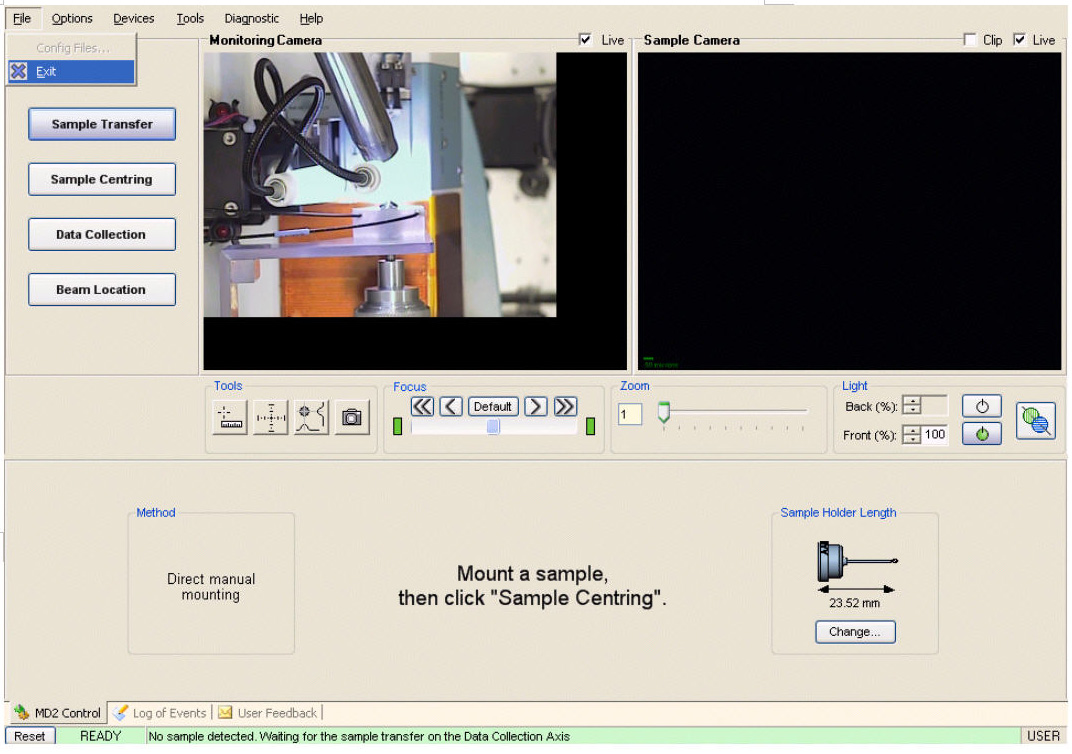Screen dimensions: 1072x754
Task: Click the fast focus backward double-arrow
Action: [x=422, y=406]
